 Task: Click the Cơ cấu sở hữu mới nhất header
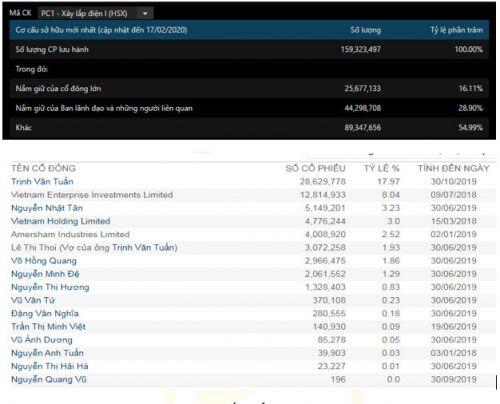(x=101, y=30)
